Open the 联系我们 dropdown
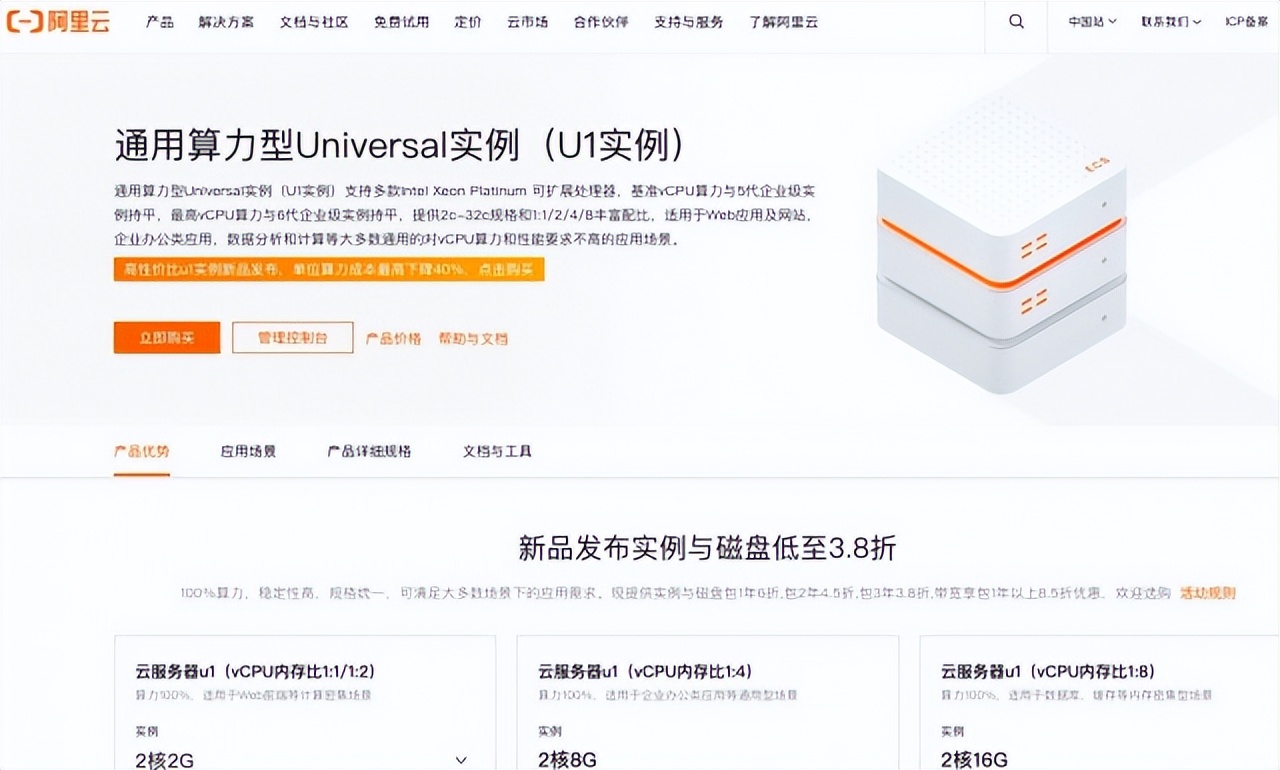1280x770 pixels. tap(1171, 21)
